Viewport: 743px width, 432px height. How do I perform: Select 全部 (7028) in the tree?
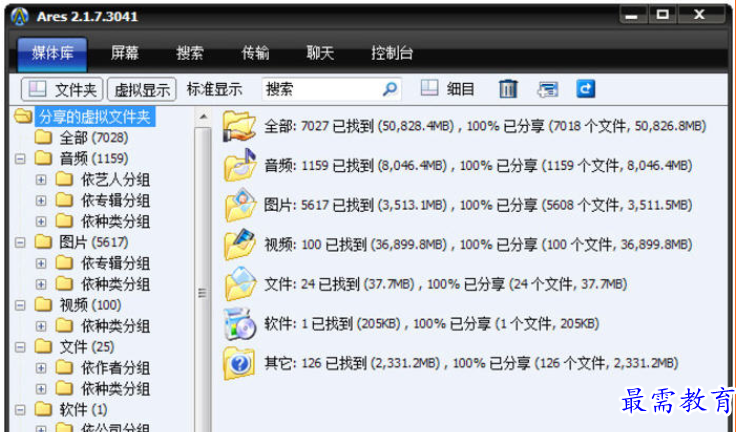(94, 138)
